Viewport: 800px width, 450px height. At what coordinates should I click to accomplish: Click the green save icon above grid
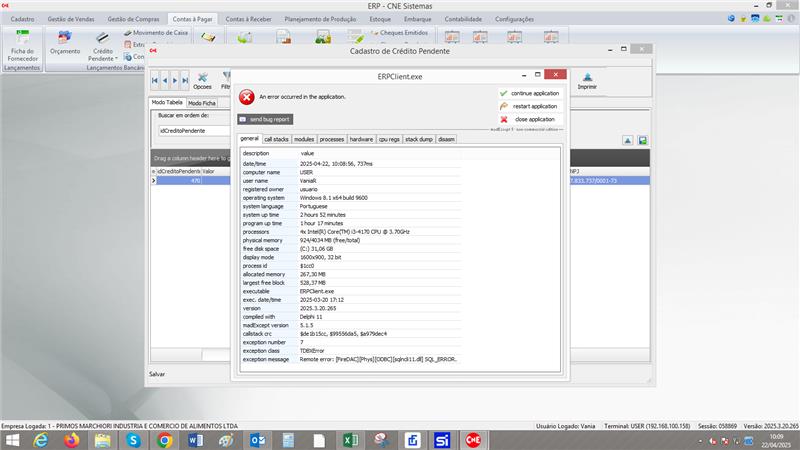coord(643,141)
